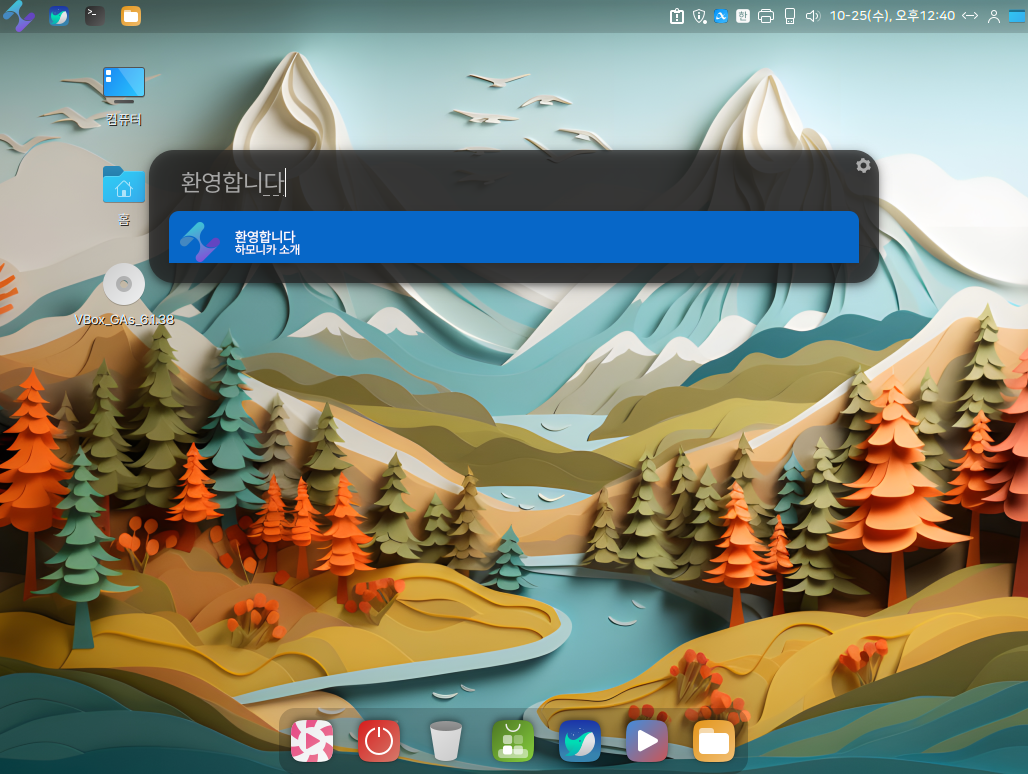Viewport: 1028px width, 774px height.
Task: Click the show desktop button in the panel corner
Action: (x=1018, y=16)
